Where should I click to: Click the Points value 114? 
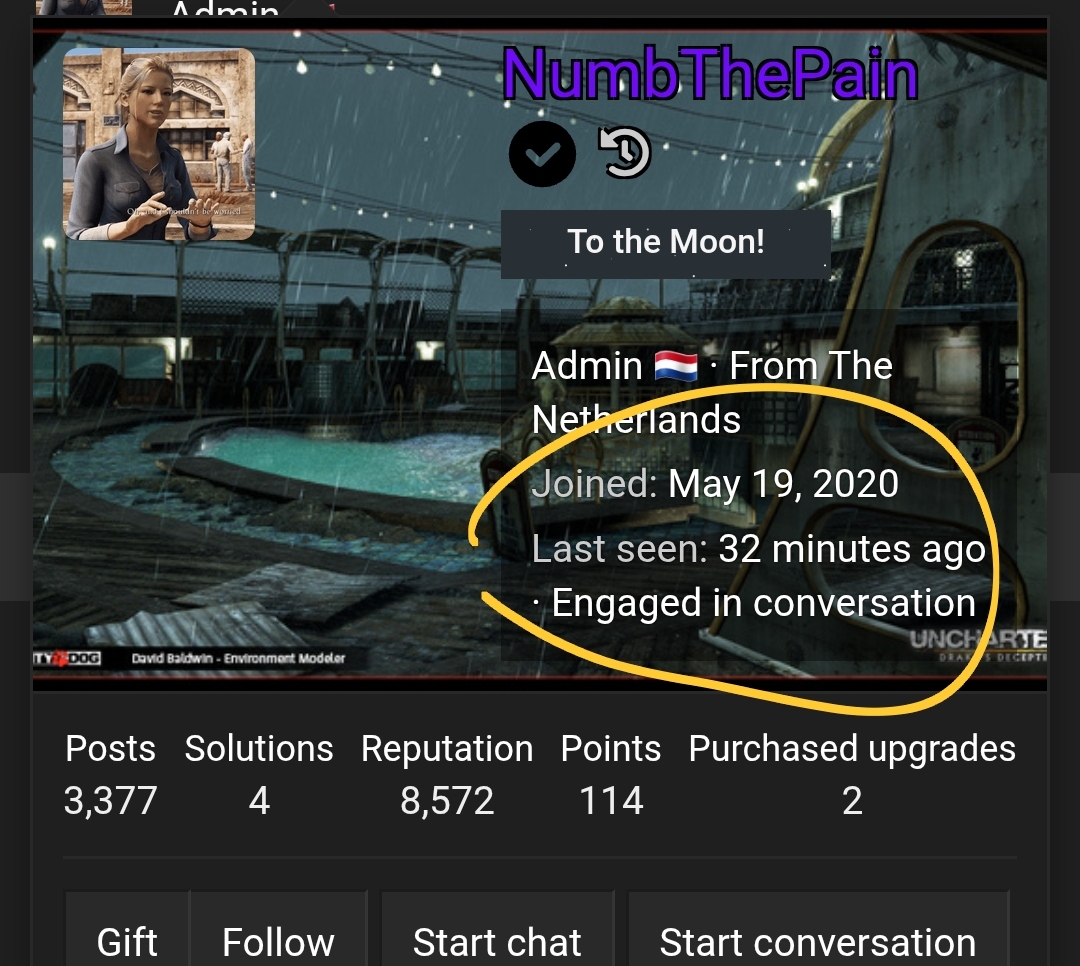[x=611, y=801]
